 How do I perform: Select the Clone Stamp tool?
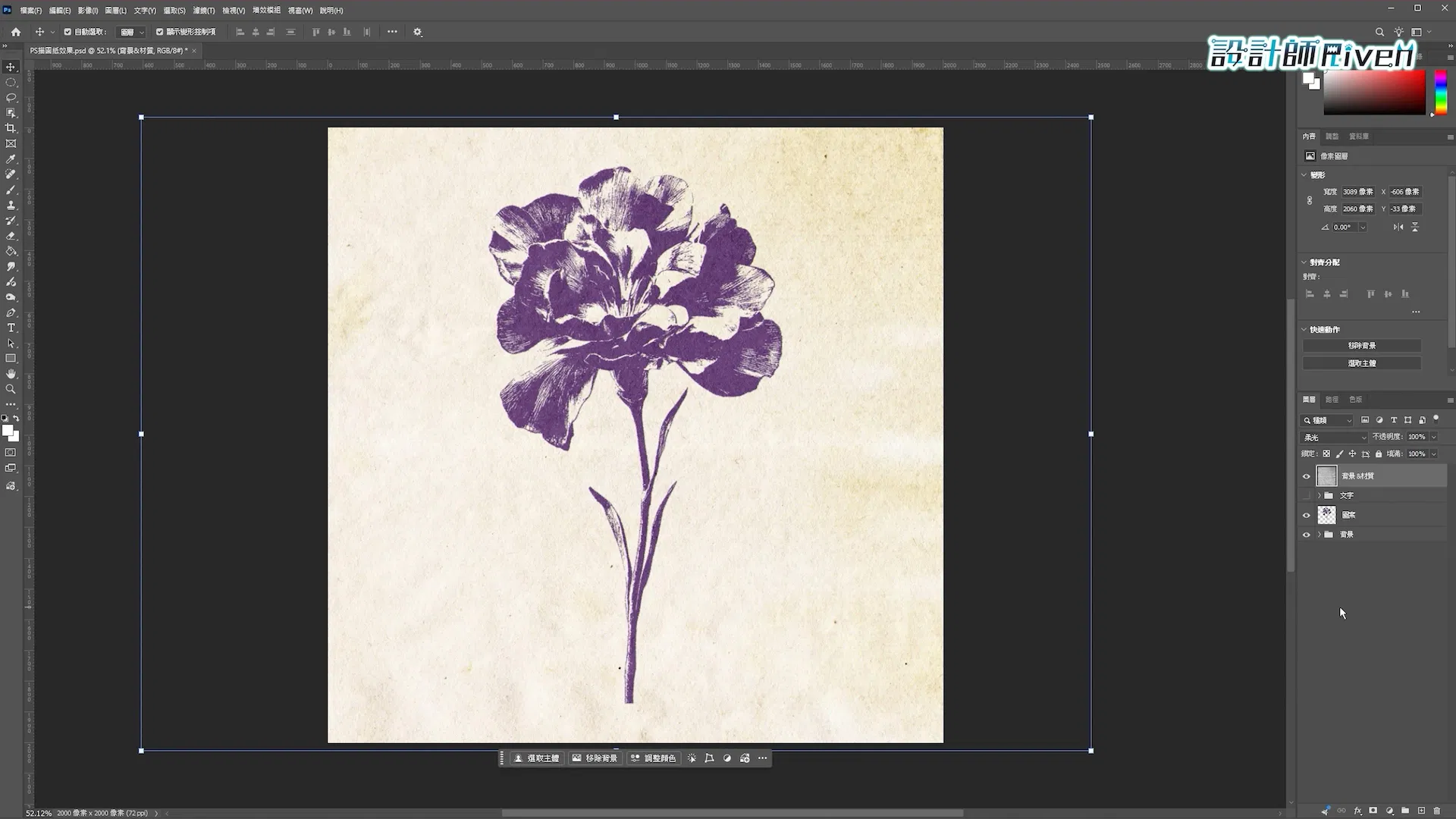(x=11, y=205)
